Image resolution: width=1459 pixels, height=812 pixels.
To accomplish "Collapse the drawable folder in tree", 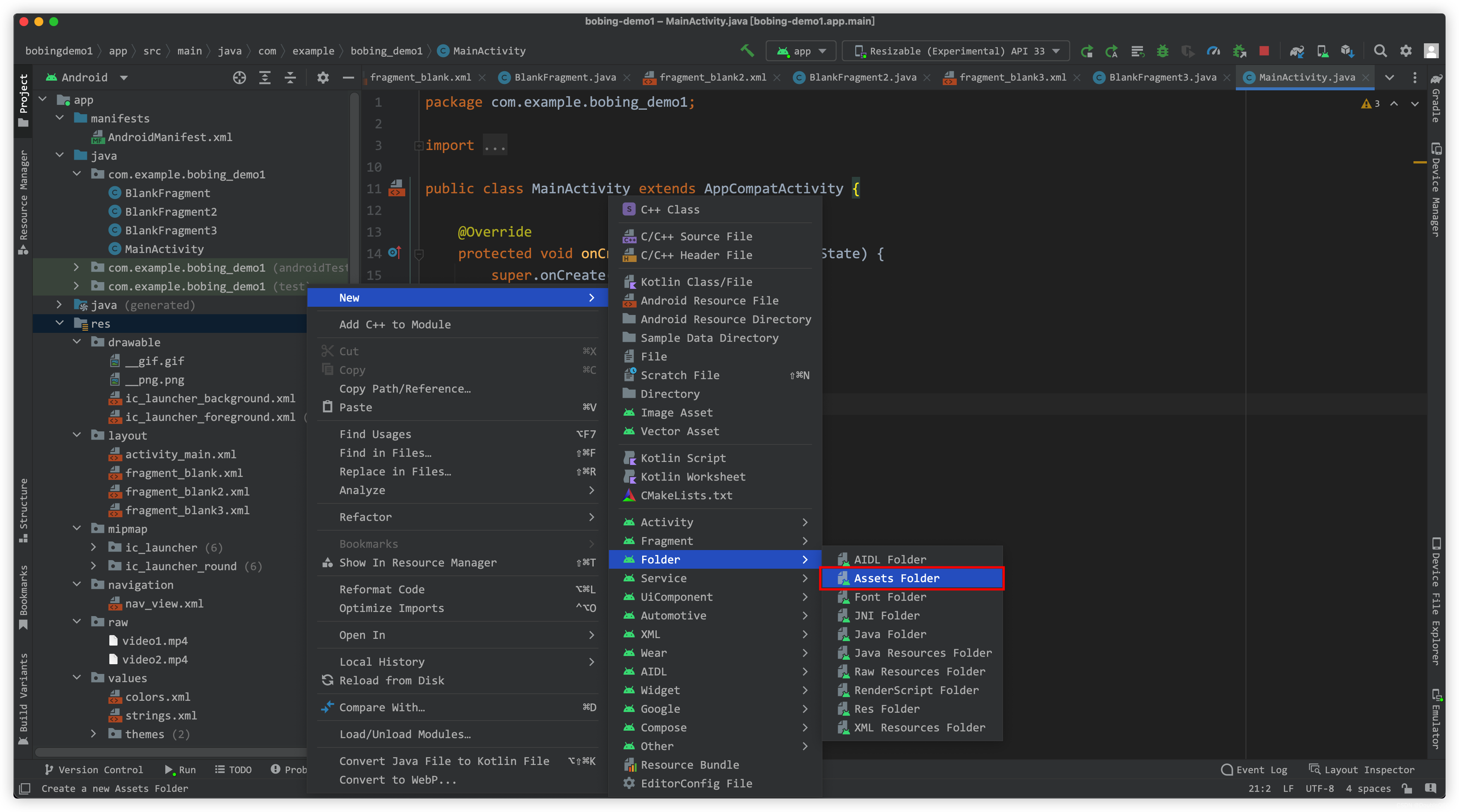I will (x=77, y=342).
